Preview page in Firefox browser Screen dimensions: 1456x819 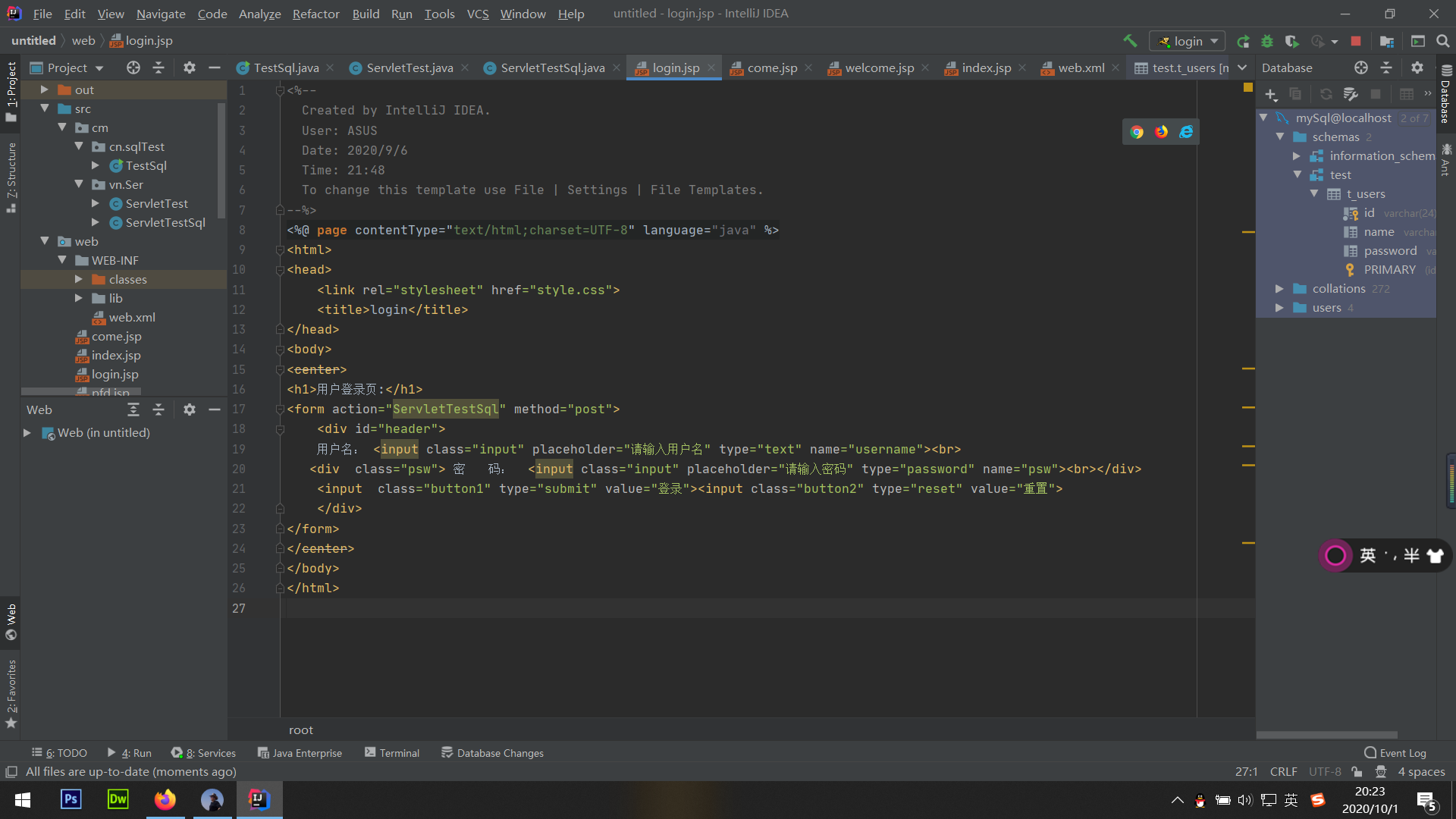coord(1161,132)
